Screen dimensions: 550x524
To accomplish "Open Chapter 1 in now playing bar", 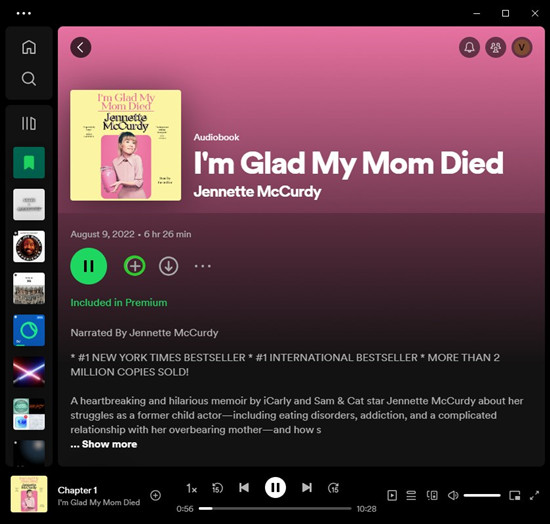I will [x=77, y=490].
